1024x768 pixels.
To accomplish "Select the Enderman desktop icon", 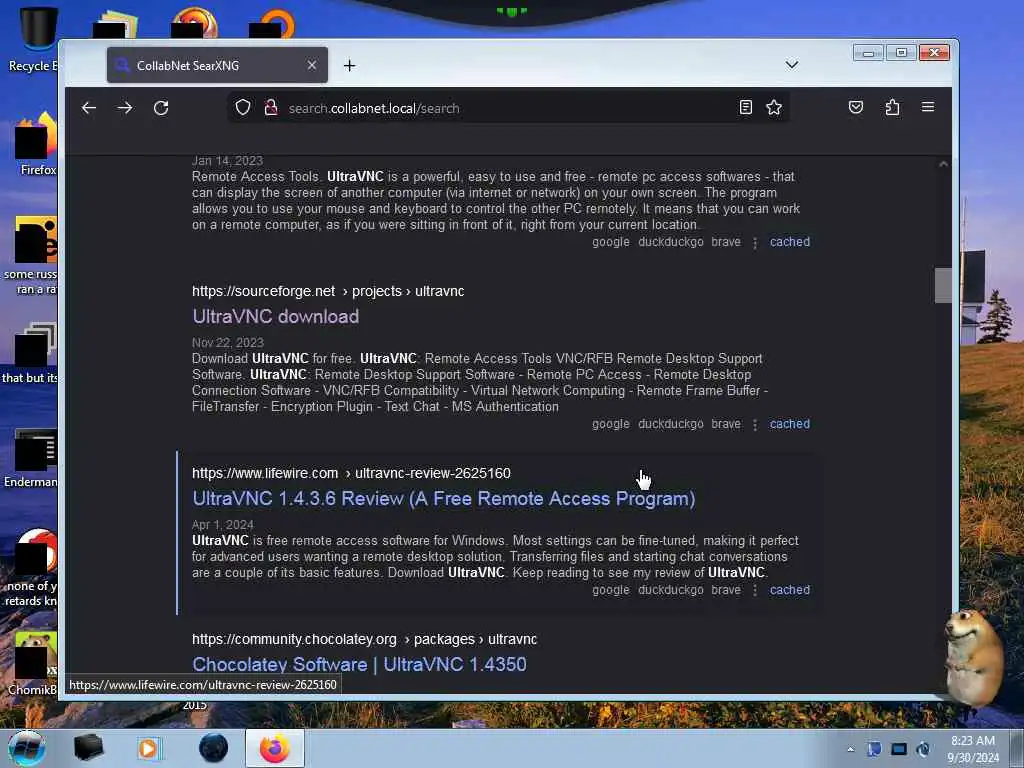I will (x=33, y=457).
